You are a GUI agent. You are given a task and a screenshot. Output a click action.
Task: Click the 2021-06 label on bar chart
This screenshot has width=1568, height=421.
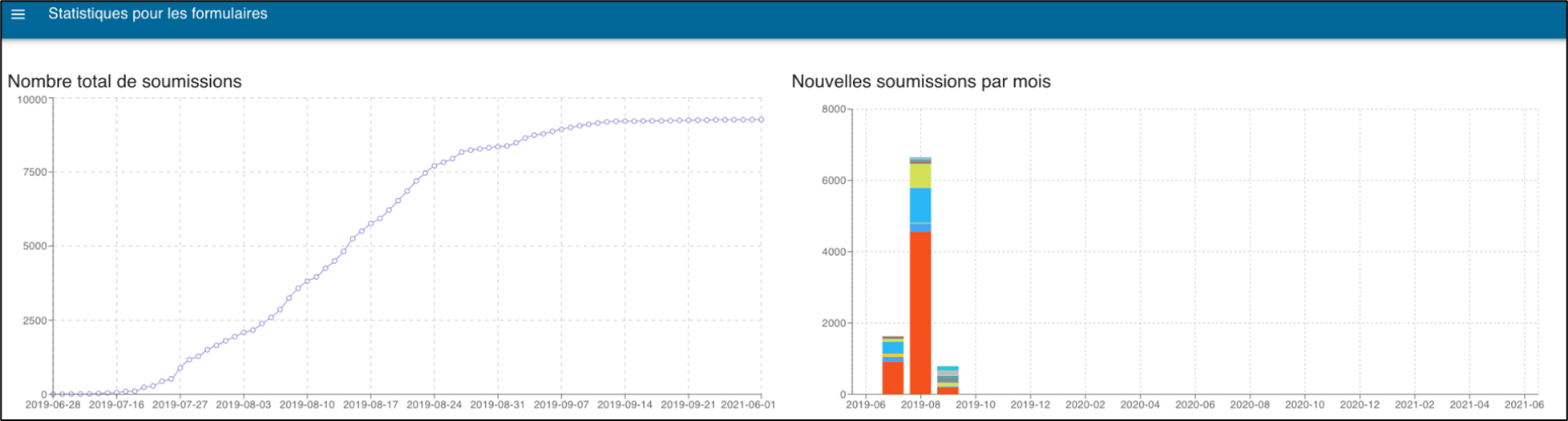1524,405
